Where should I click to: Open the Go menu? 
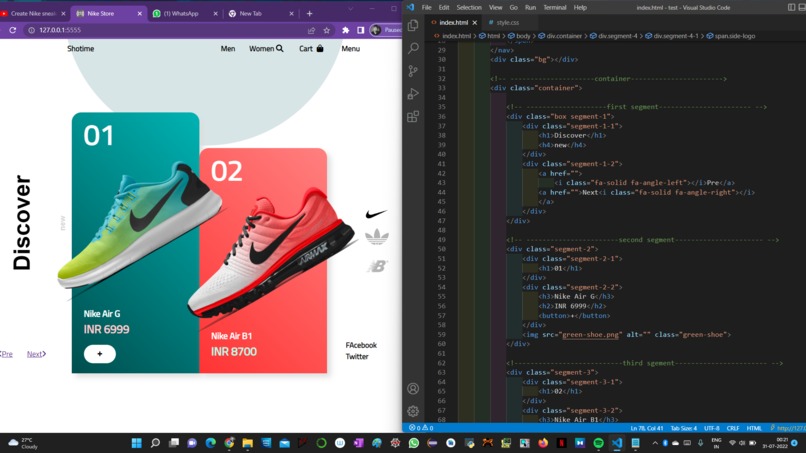pyautogui.click(x=514, y=7)
